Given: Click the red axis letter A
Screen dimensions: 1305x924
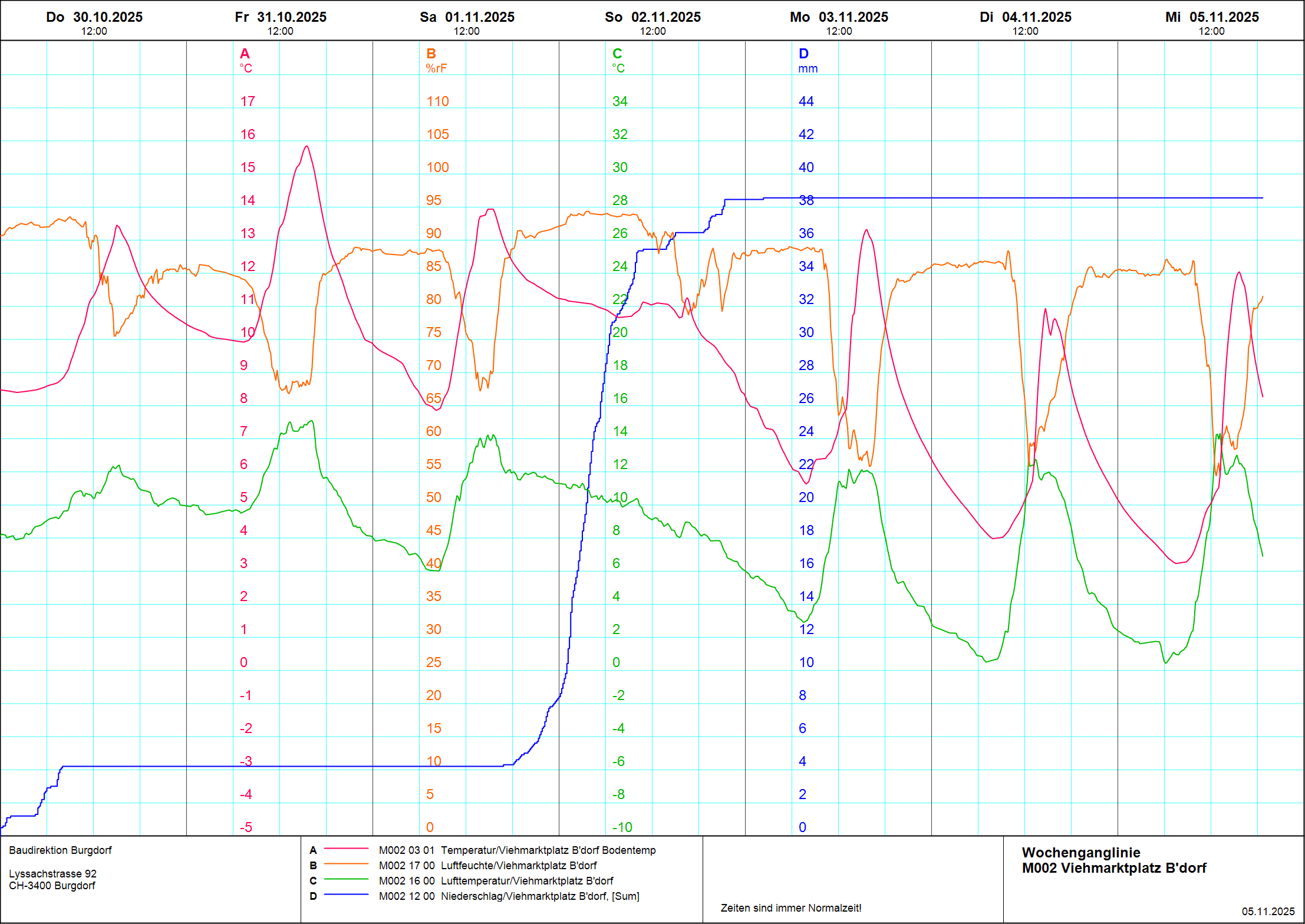Looking at the screenshot, I should pyautogui.click(x=245, y=54).
